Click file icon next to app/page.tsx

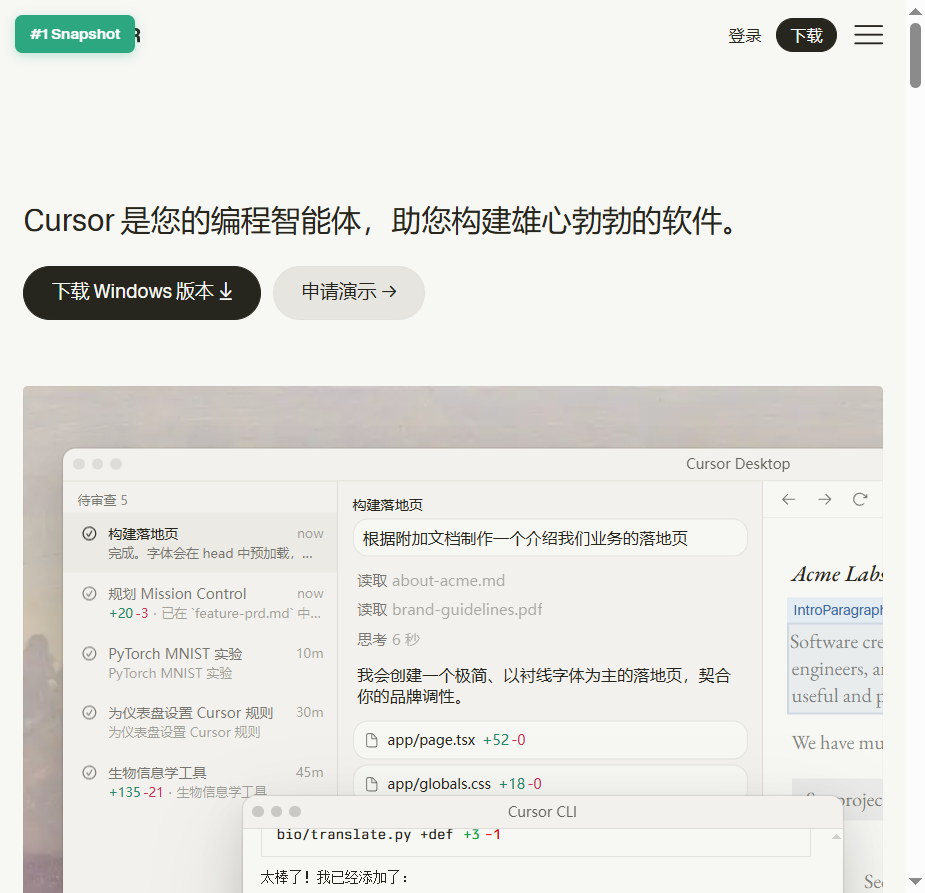372,740
